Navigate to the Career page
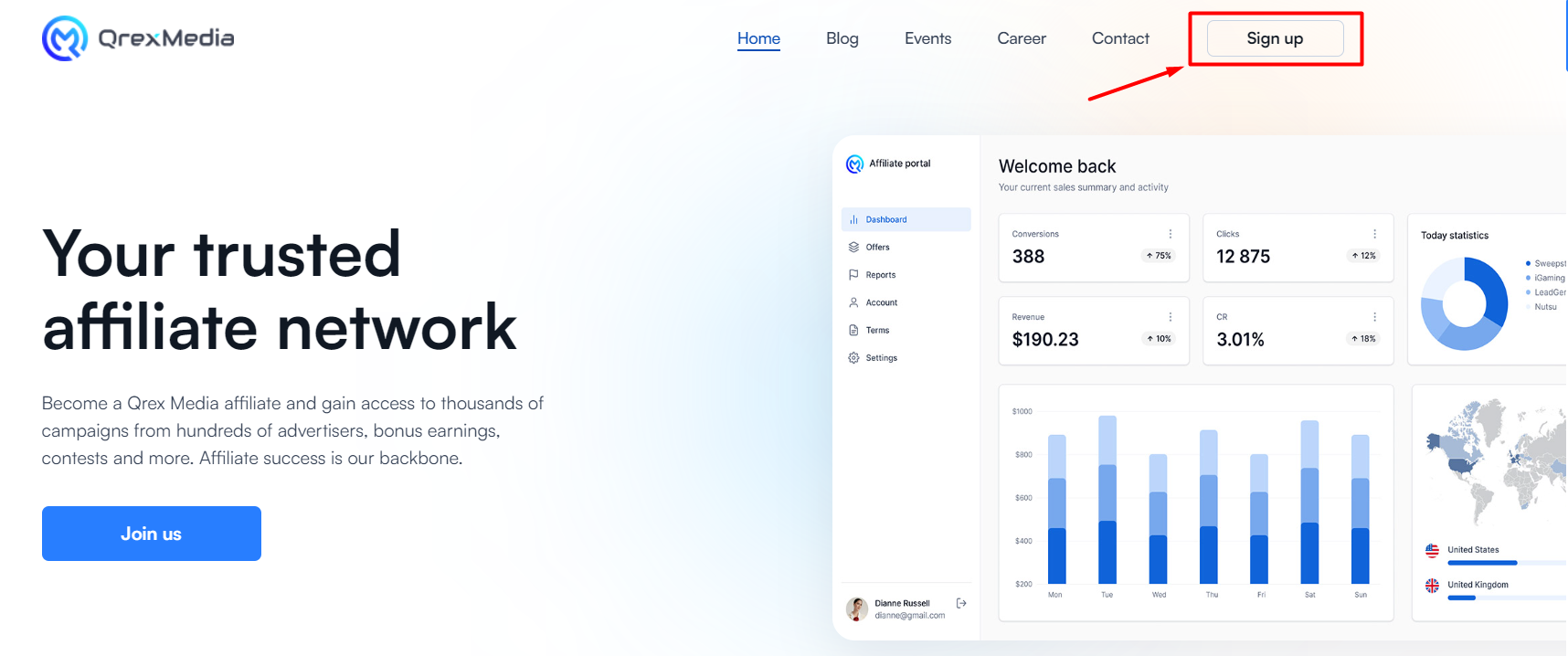 click(1021, 38)
